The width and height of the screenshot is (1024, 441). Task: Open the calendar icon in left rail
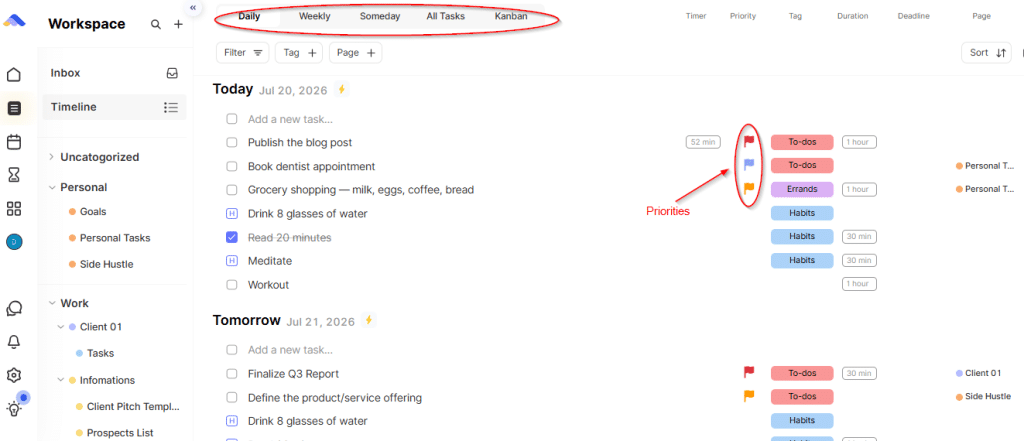(x=14, y=142)
